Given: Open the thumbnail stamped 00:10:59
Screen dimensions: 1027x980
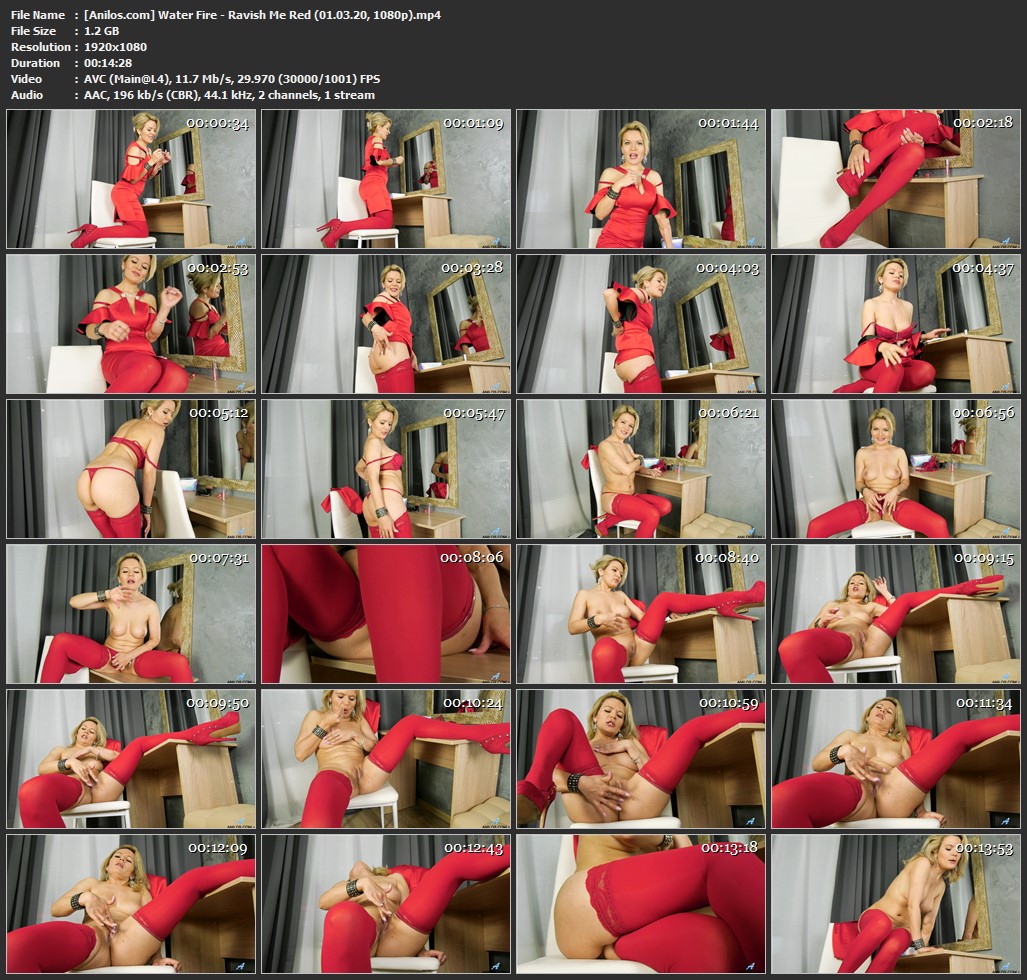Looking at the screenshot, I should point(641,759).
